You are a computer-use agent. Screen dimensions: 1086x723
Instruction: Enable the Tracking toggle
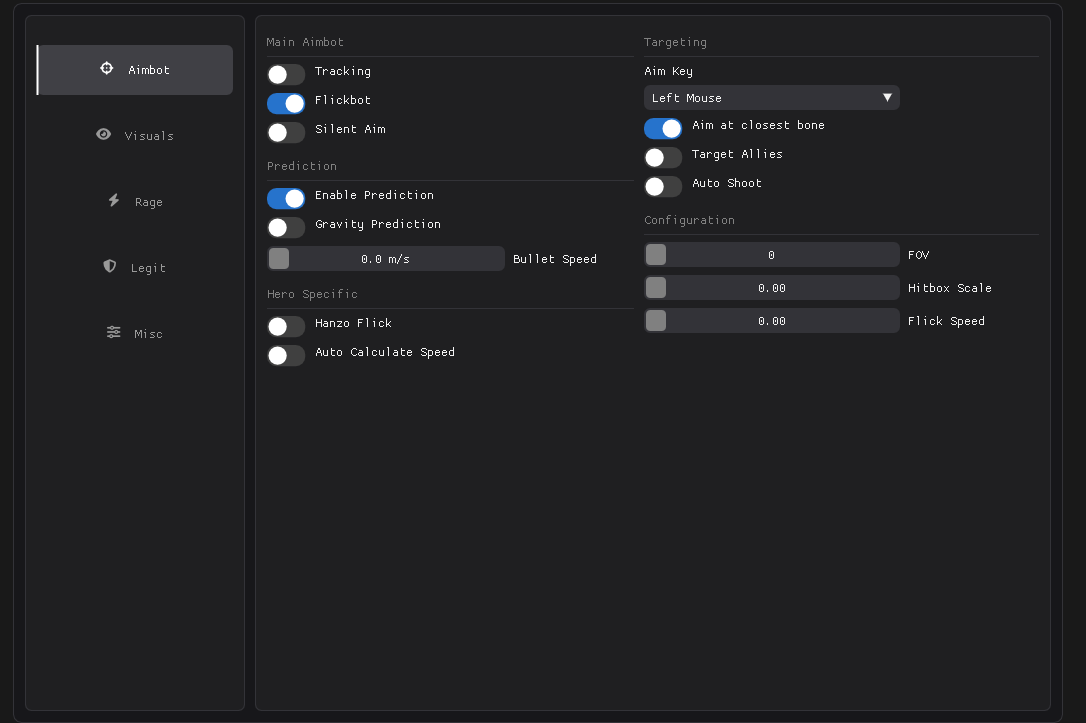point(286,74)
